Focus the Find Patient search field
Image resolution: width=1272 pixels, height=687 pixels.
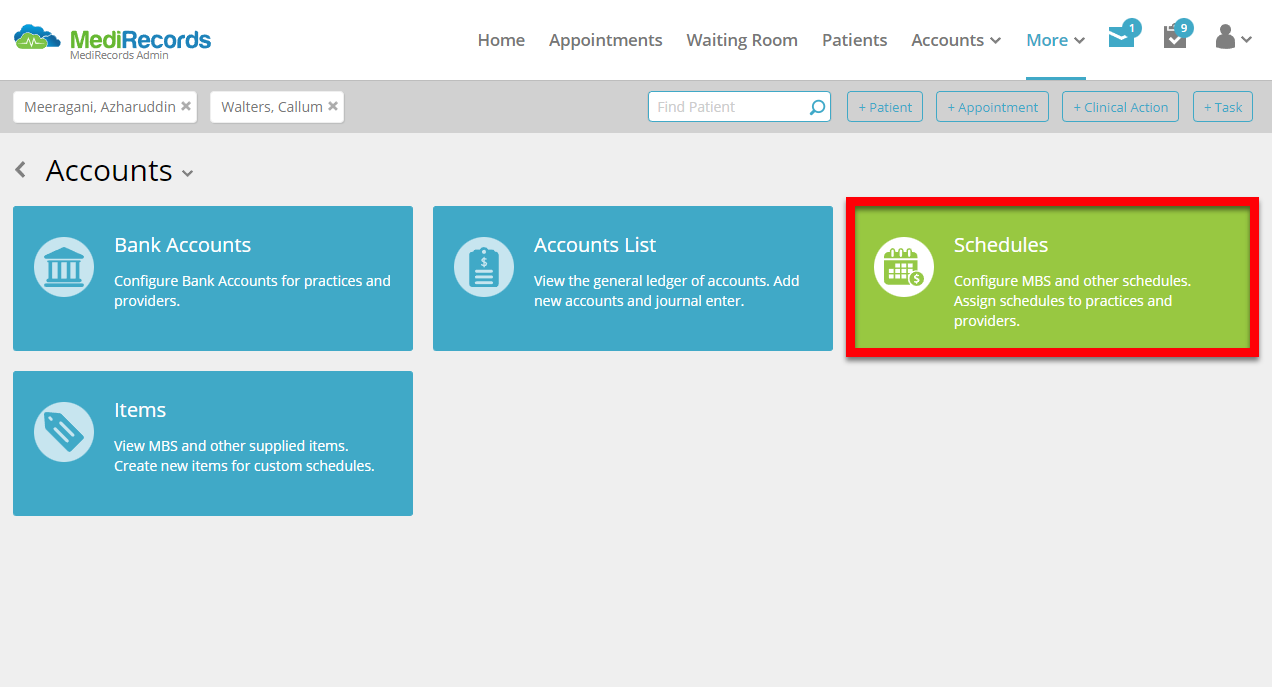click(739, 107)
